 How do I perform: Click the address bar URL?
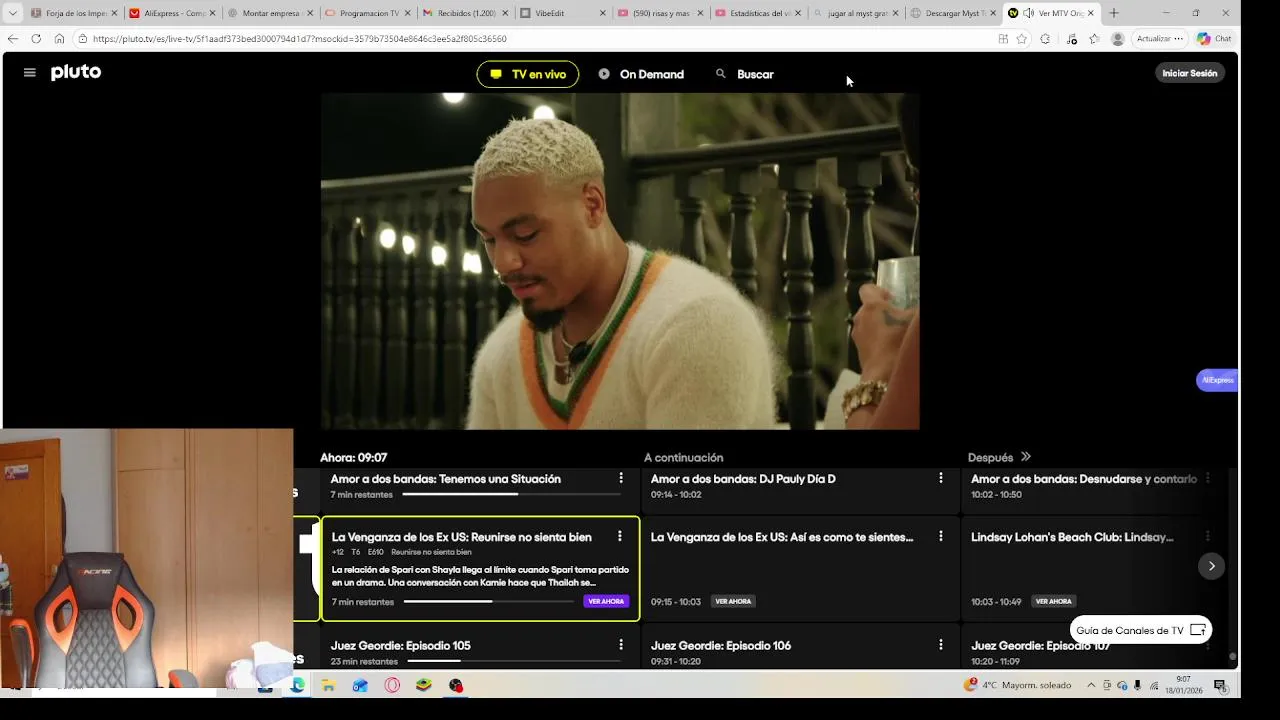[300, 39]
